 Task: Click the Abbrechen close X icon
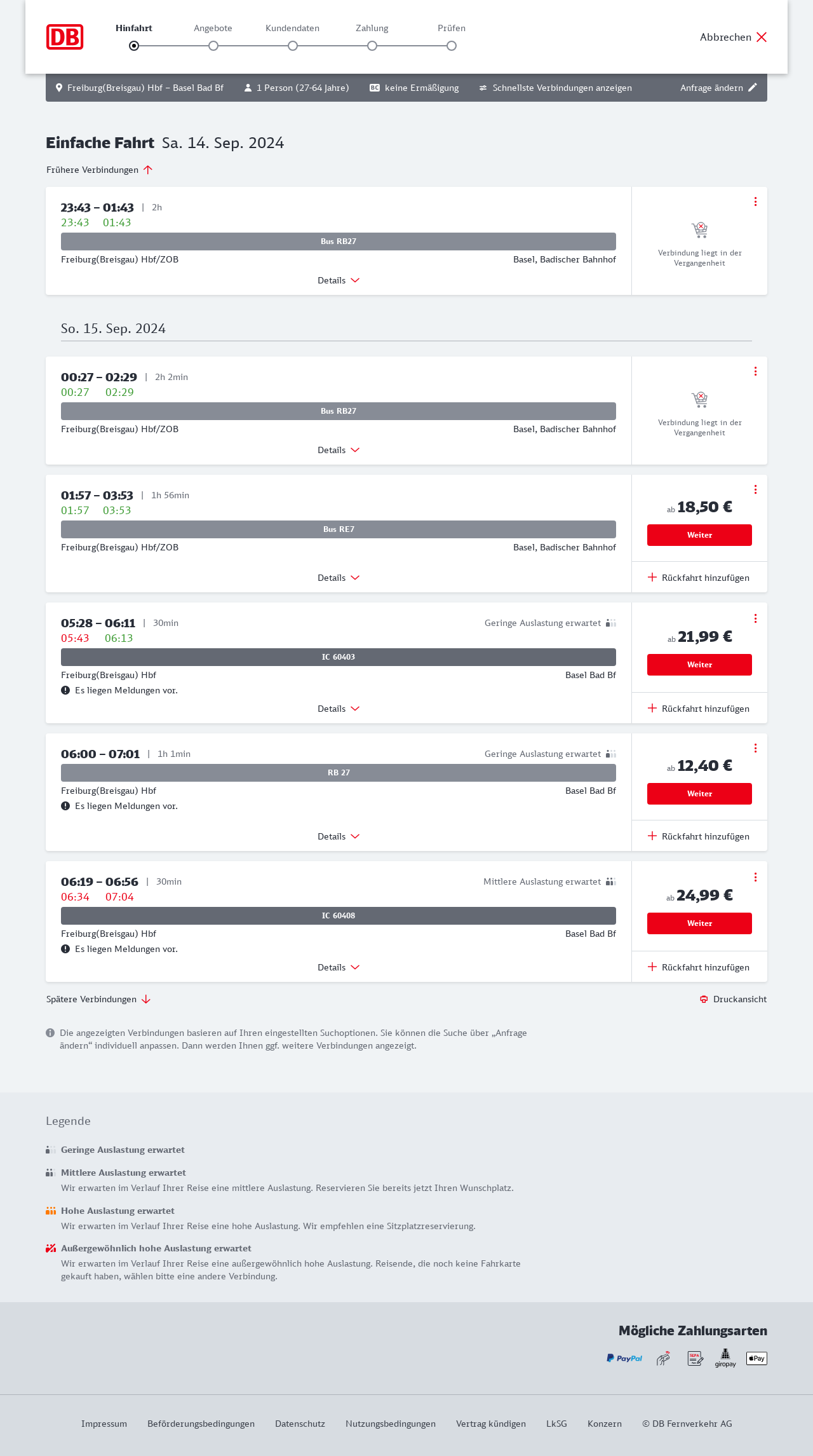point(762,37)
